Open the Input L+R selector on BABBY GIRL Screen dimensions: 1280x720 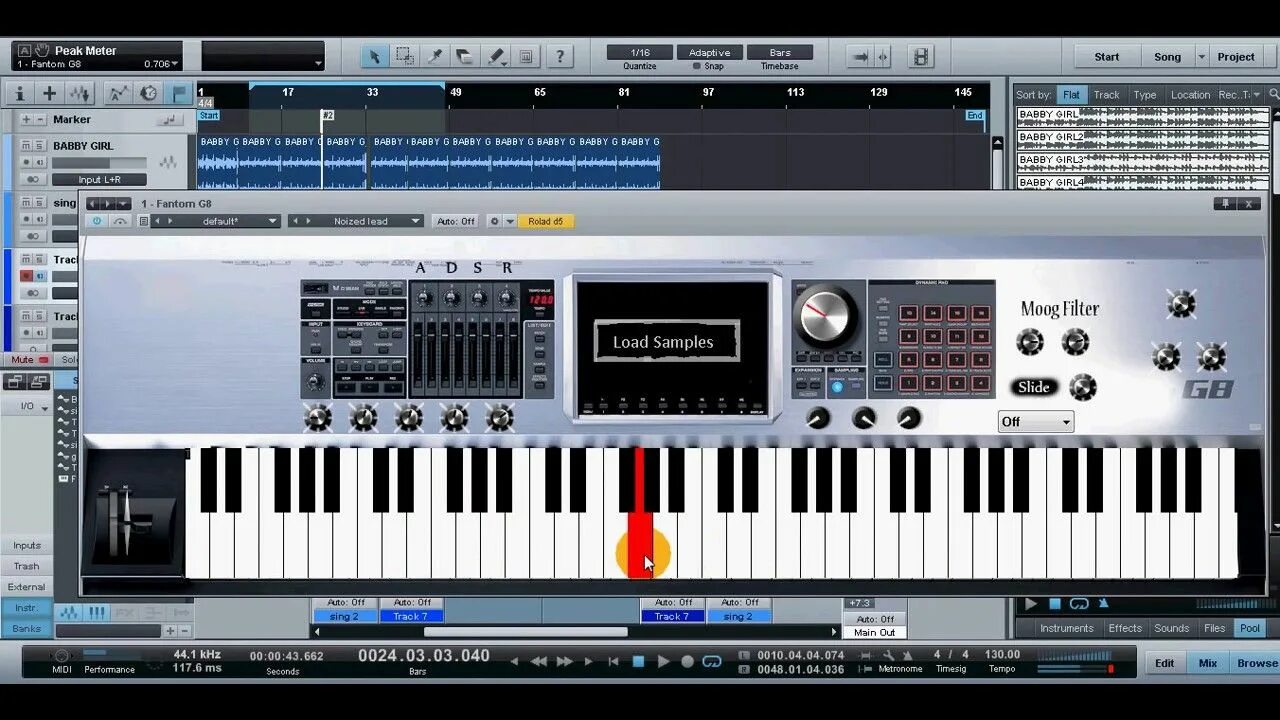(98, 180)
